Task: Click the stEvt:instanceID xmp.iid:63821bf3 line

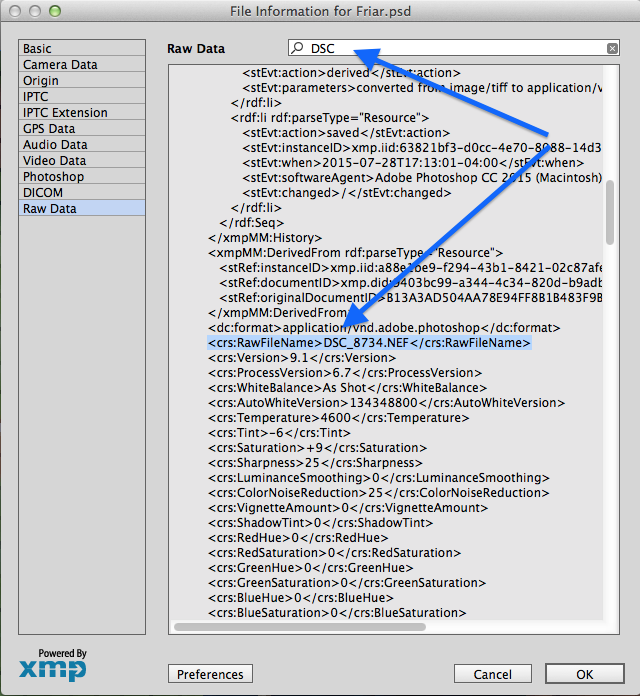Action: point(422,148)
